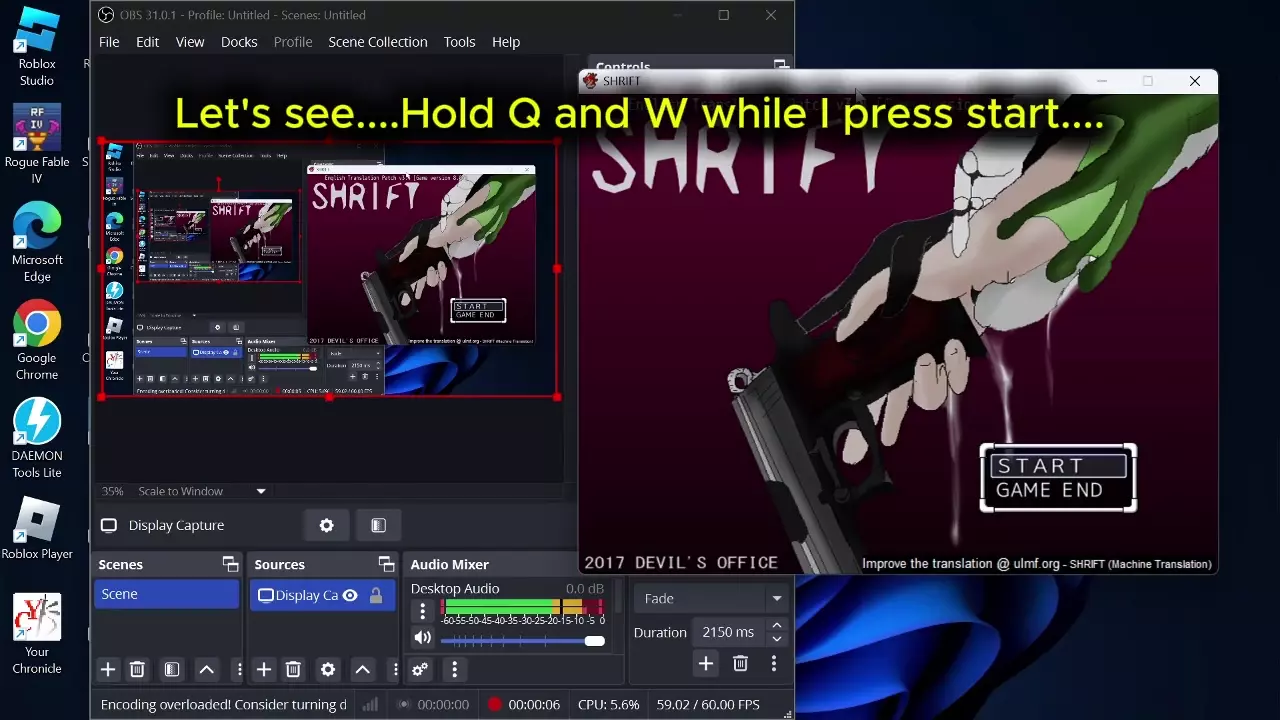Image resolution: width=1280 pixels, height=720 pixels.
Task: Remove the selected scene with trash icon
Action: coord(138,669)
